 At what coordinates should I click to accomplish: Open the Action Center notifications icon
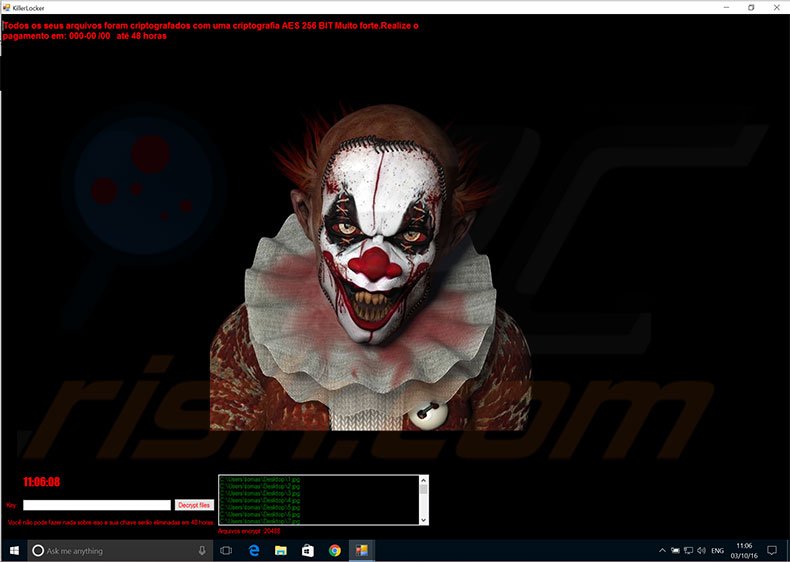[x=772, y=551]
